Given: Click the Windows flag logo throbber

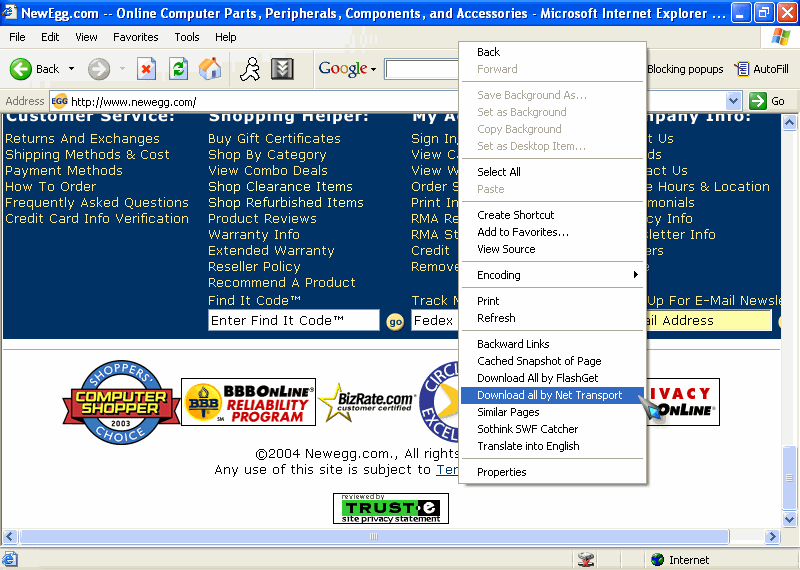Looking at the screenshot, I should tap(781, 37).
